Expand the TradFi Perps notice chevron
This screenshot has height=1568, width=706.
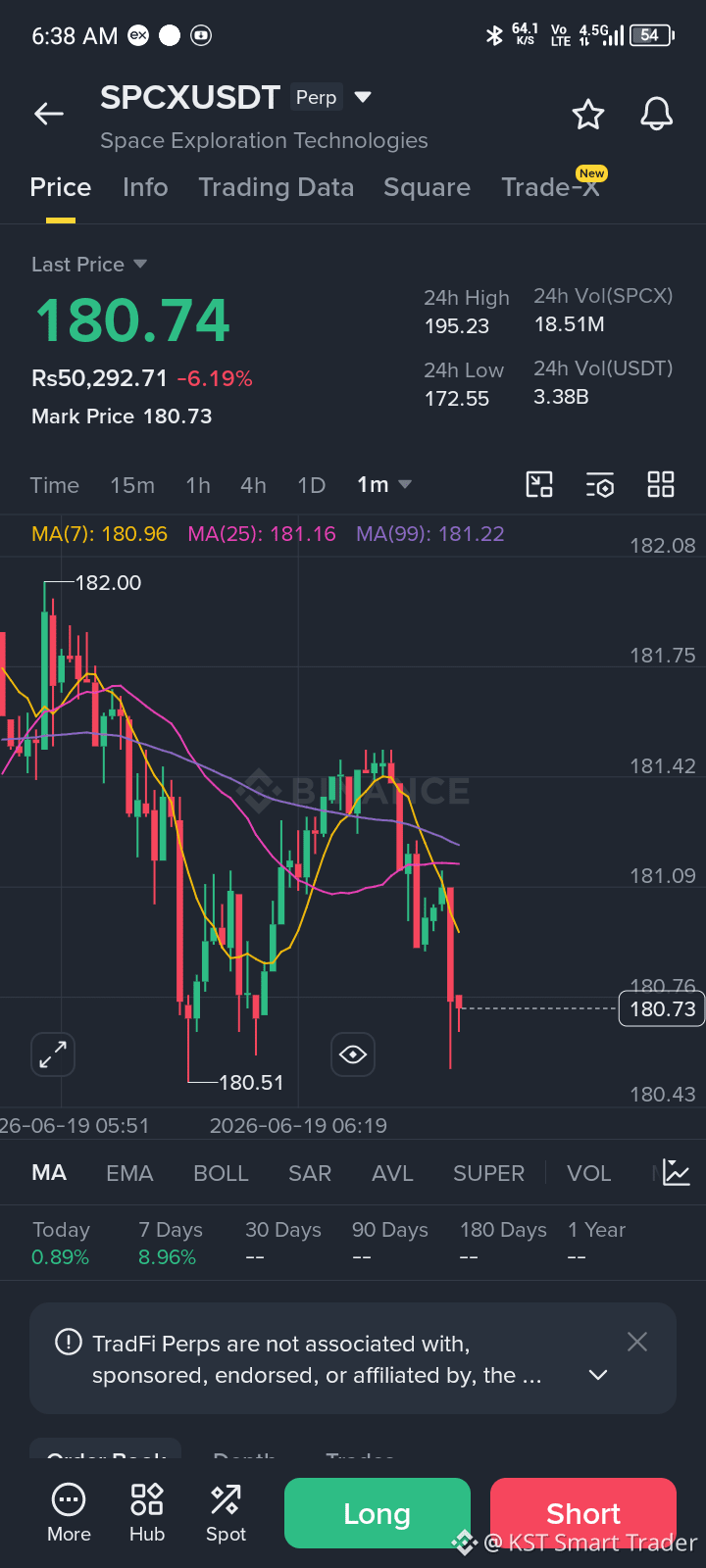click(x=598, y=1375)
